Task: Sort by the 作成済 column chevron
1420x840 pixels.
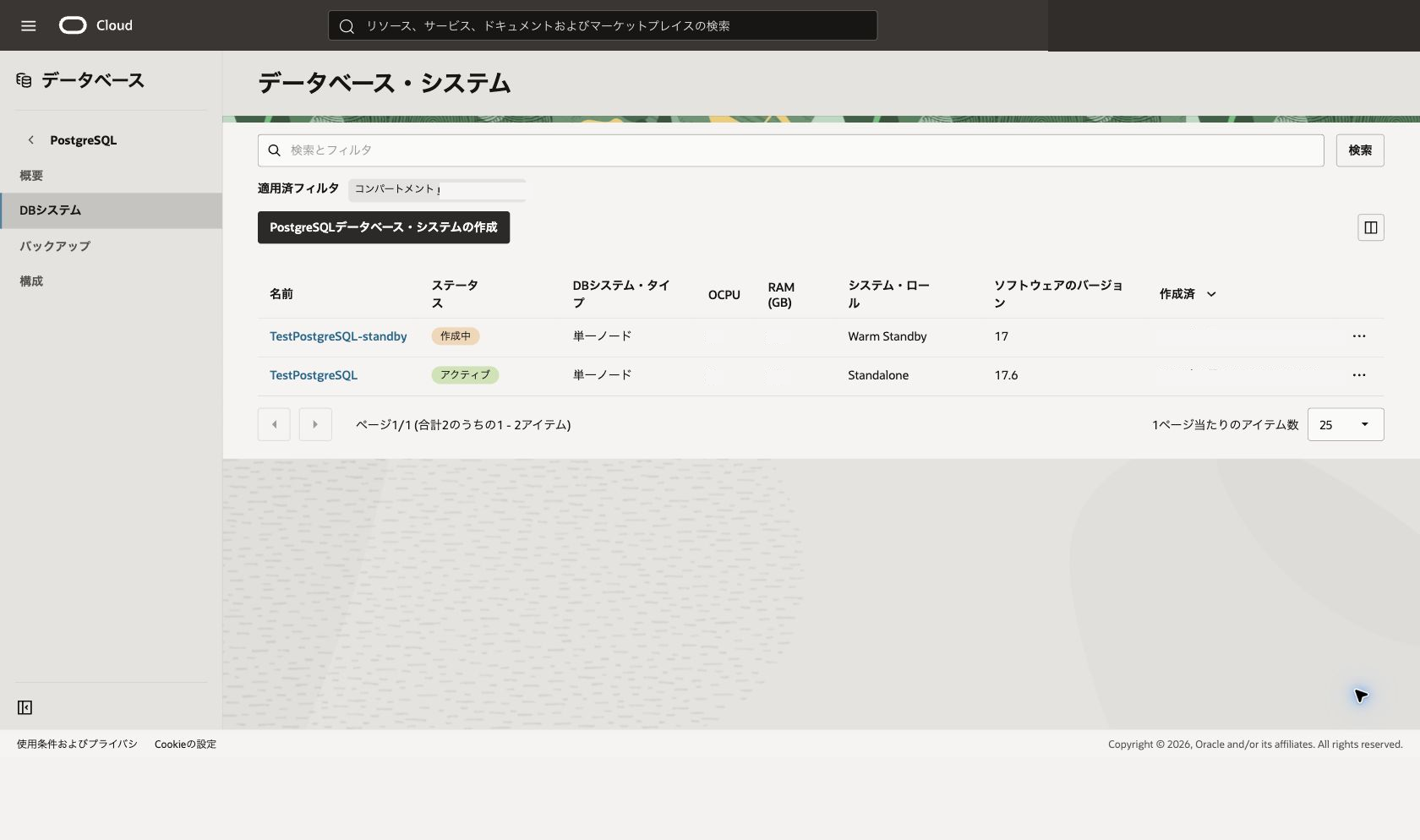Action: [1211, 294]
